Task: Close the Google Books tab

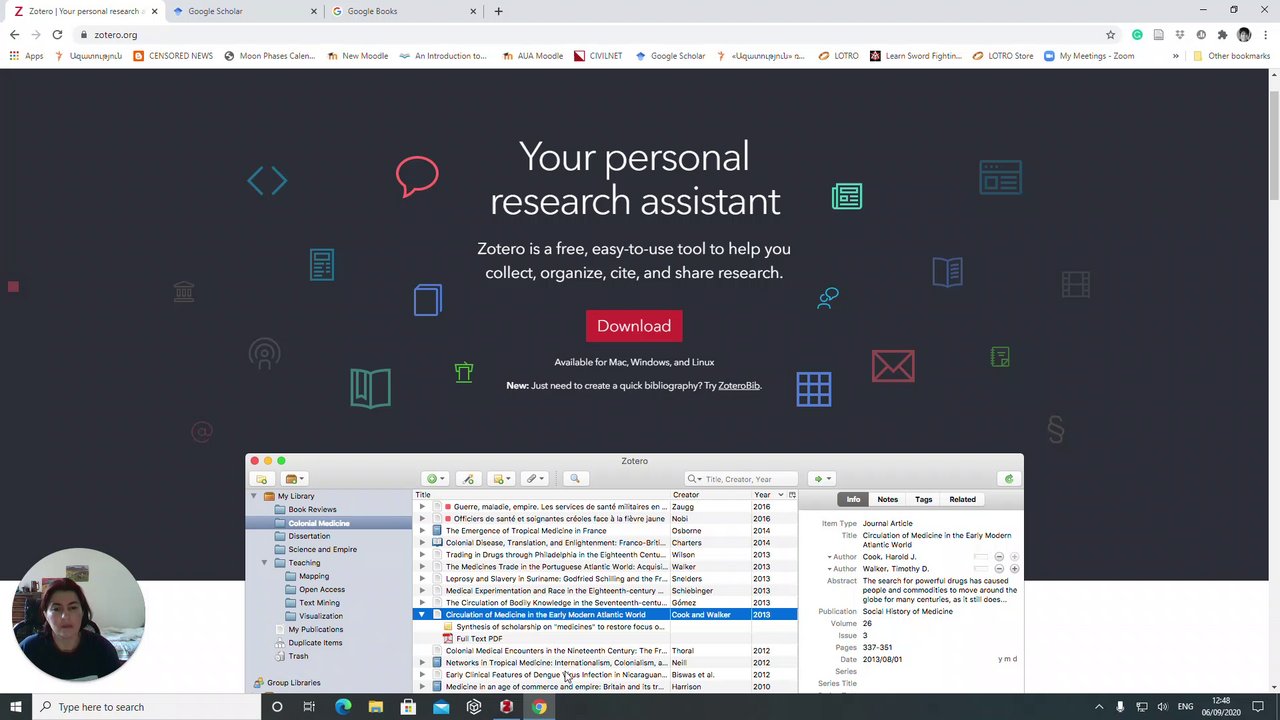Action: (474, 11)
